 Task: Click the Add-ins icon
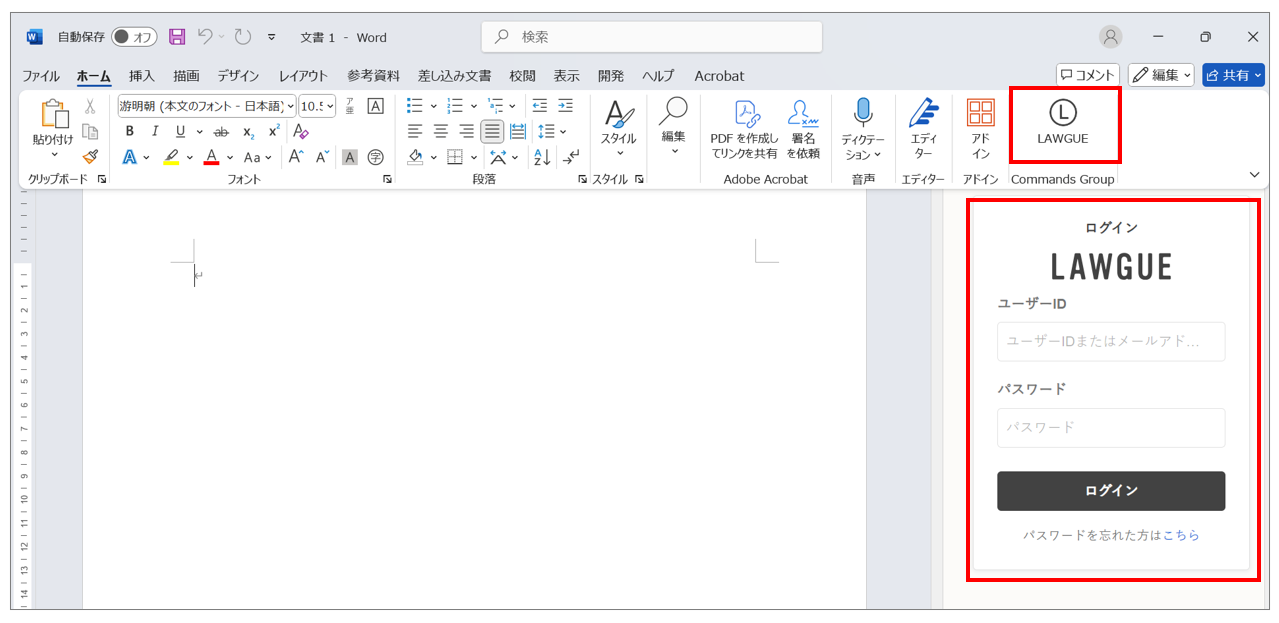(980, 114)
